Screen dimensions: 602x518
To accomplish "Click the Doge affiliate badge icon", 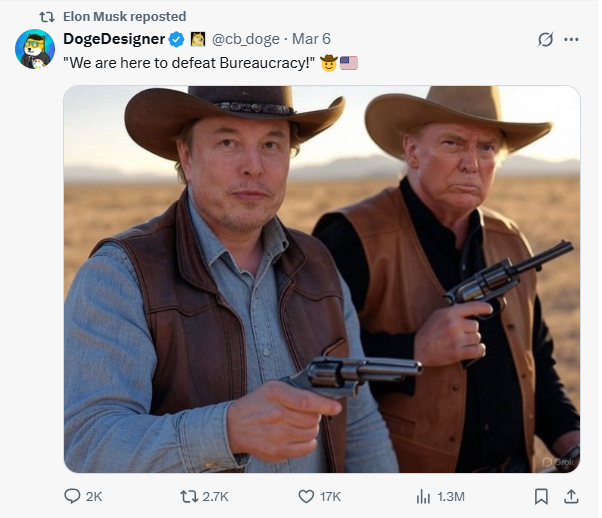I will click(x=198, y=39).
